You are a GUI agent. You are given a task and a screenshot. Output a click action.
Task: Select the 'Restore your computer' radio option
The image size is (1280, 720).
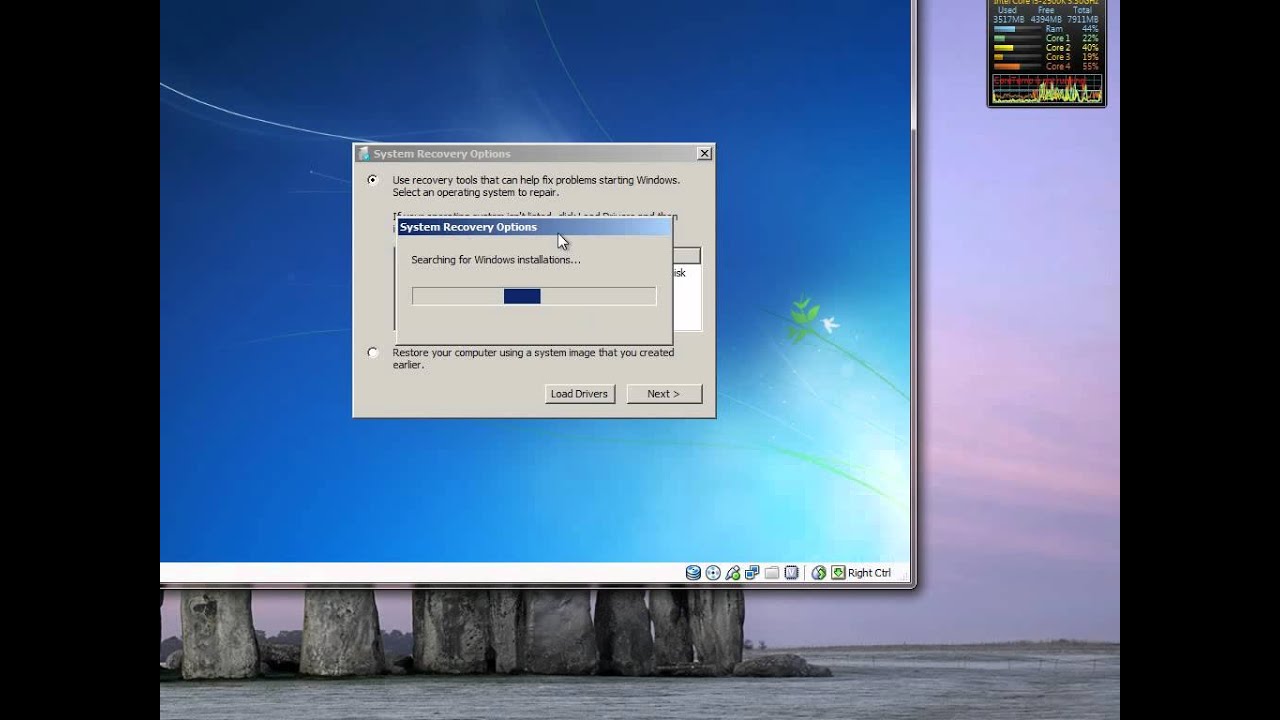[x=373, y=352]
